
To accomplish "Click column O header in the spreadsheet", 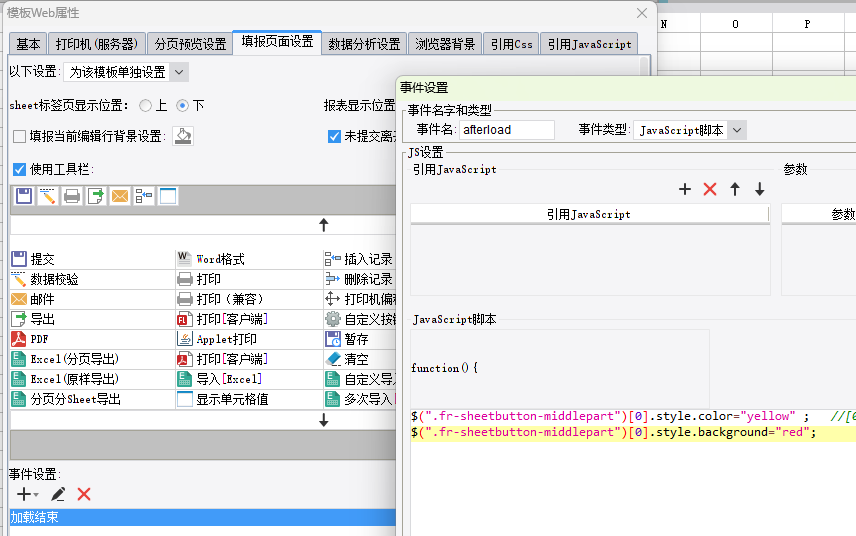I will coord(735,24).
